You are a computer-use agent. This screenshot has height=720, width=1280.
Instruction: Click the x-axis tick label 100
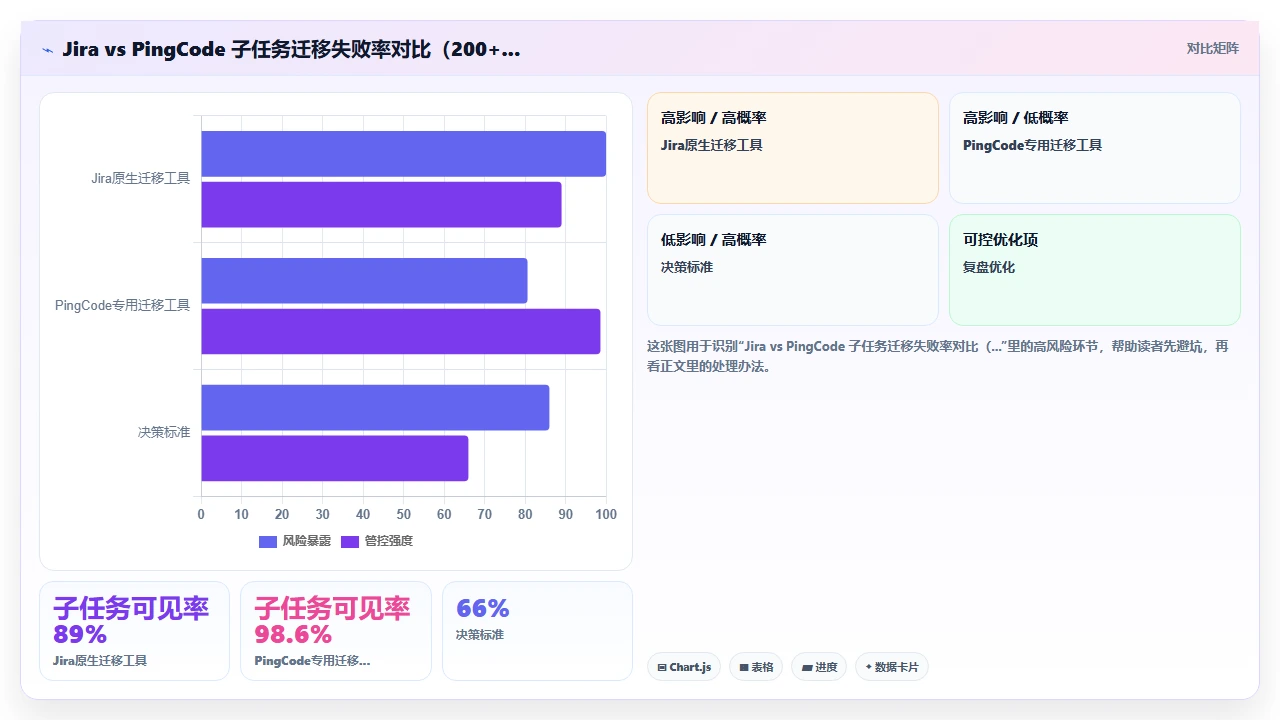click(606, 514)
